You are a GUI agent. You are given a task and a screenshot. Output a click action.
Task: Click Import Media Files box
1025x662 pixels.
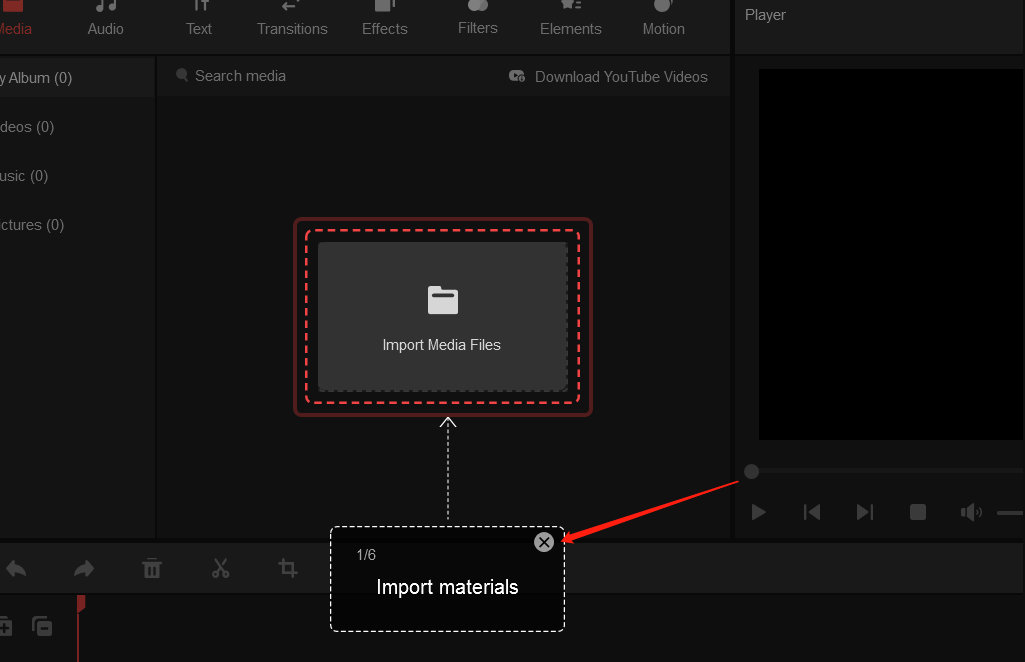[443, 317]
